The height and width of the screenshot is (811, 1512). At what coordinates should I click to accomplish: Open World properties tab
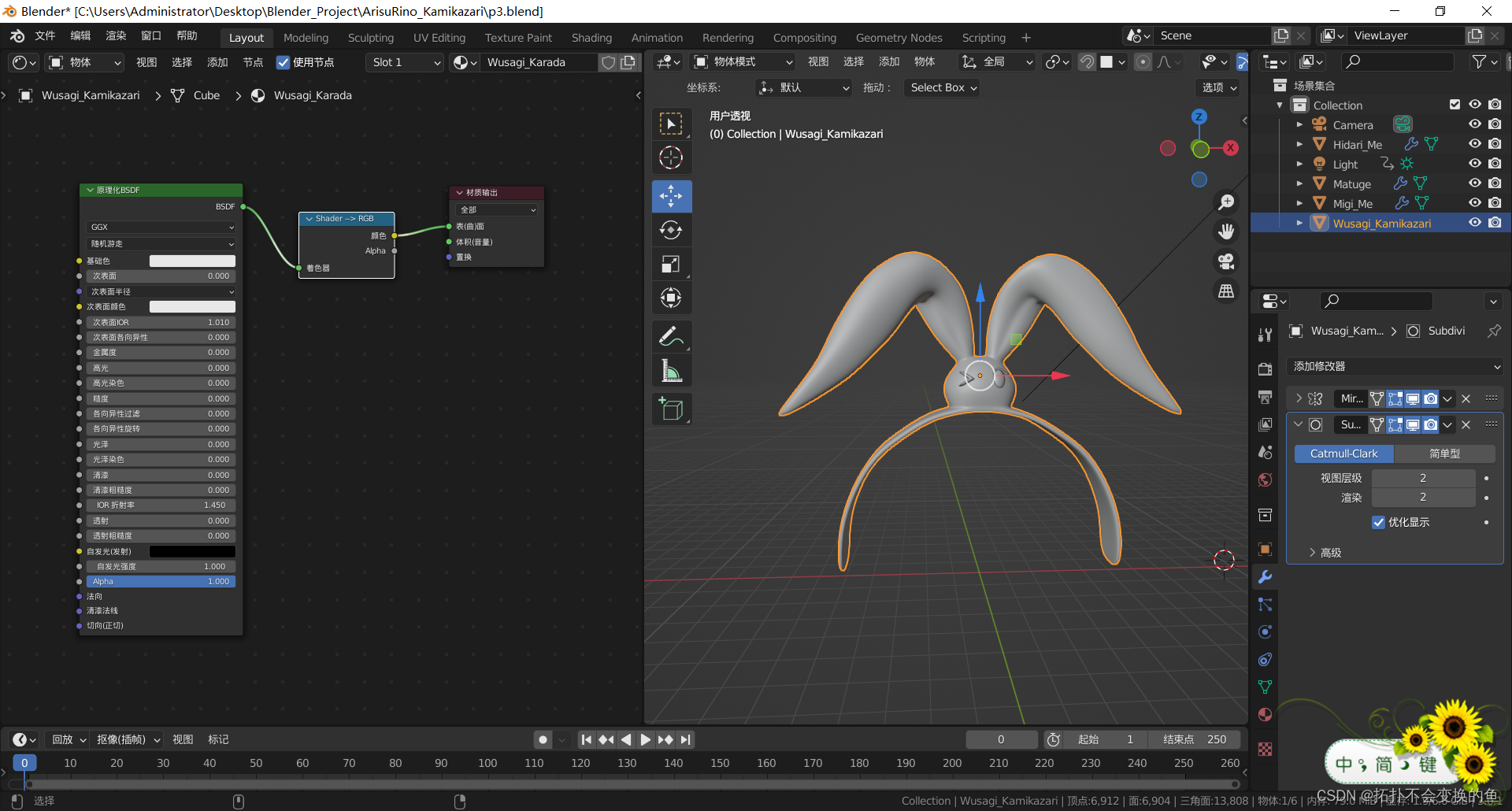[x=1266, y=480]
